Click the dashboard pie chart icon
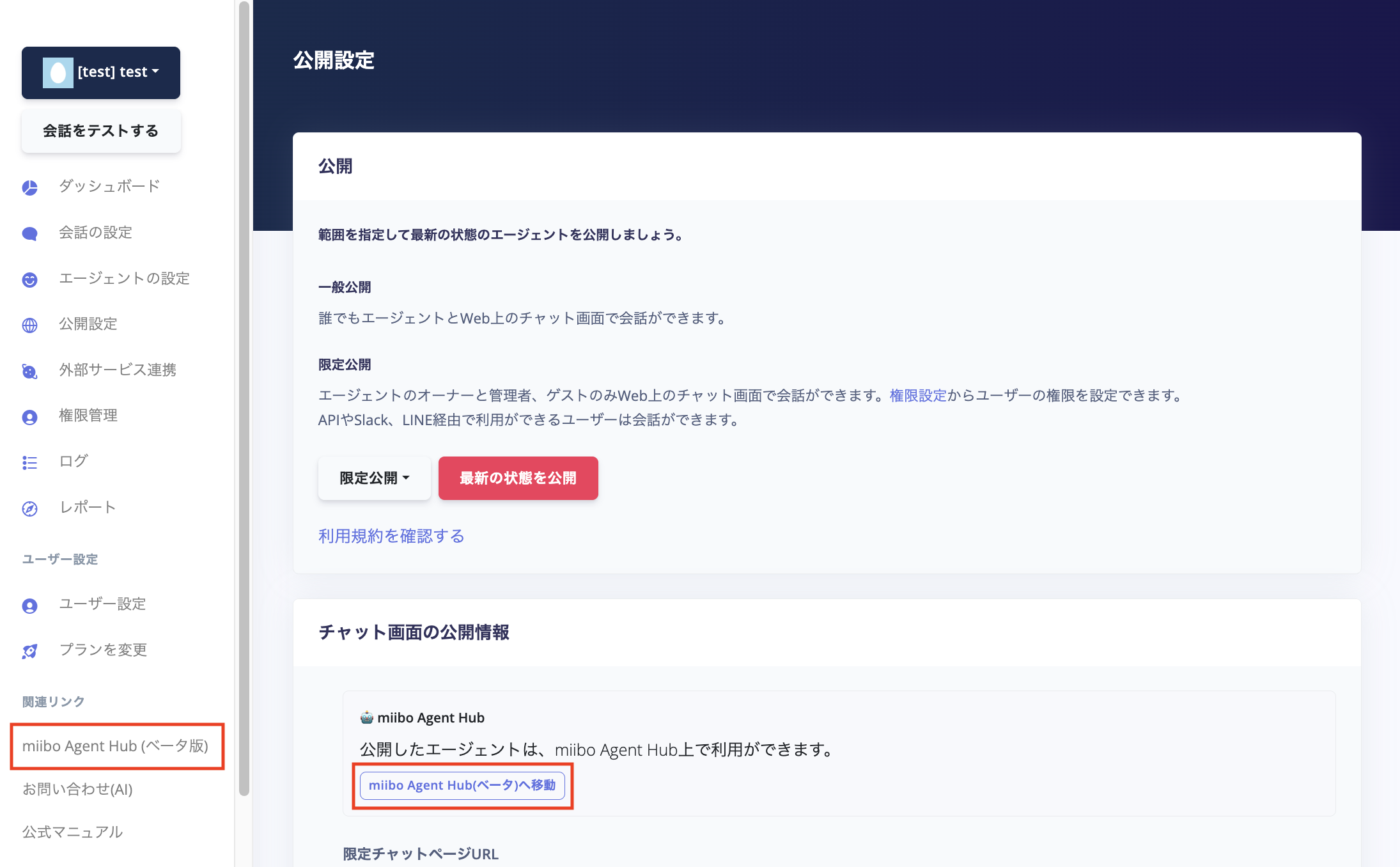The width and height of the screenshot is (1400, 867). [x=30, y=187]
